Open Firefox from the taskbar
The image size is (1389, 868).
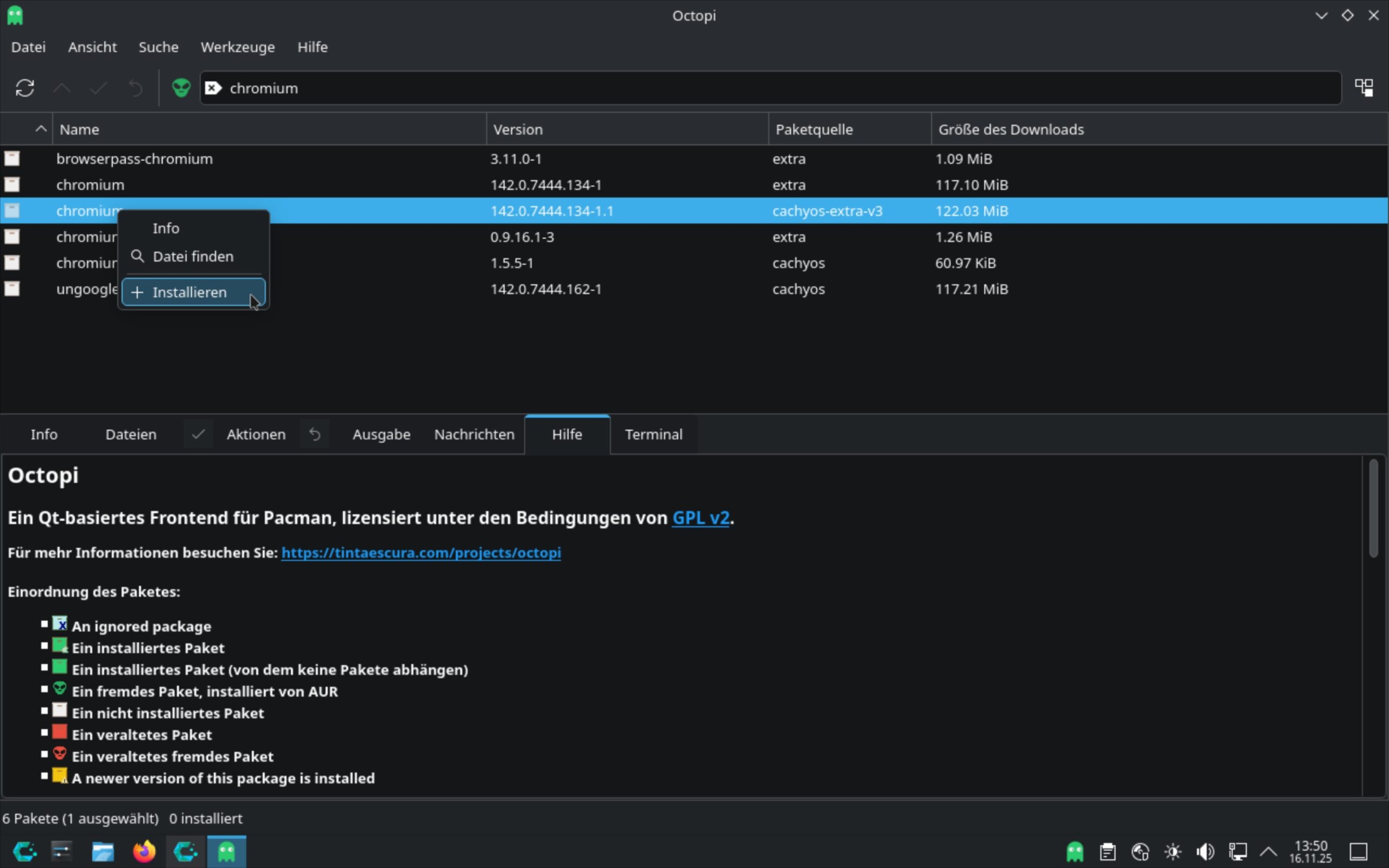144,851
